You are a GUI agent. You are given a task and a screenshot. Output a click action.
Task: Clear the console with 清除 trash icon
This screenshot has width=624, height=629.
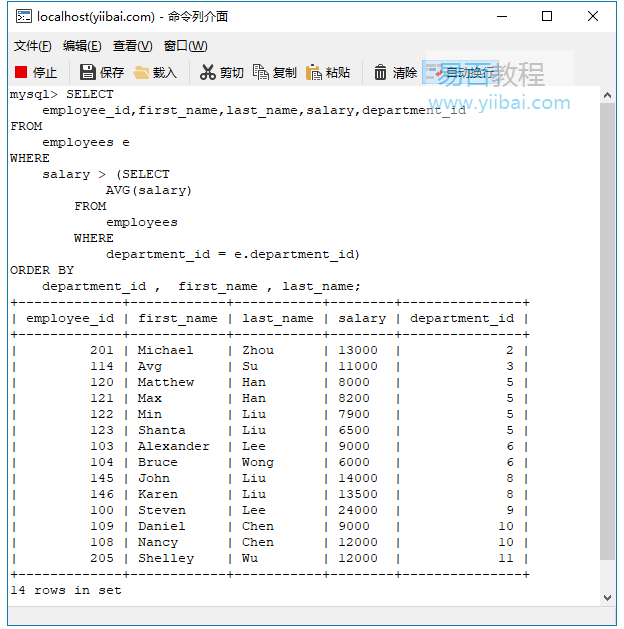click(x=394, y=72)
